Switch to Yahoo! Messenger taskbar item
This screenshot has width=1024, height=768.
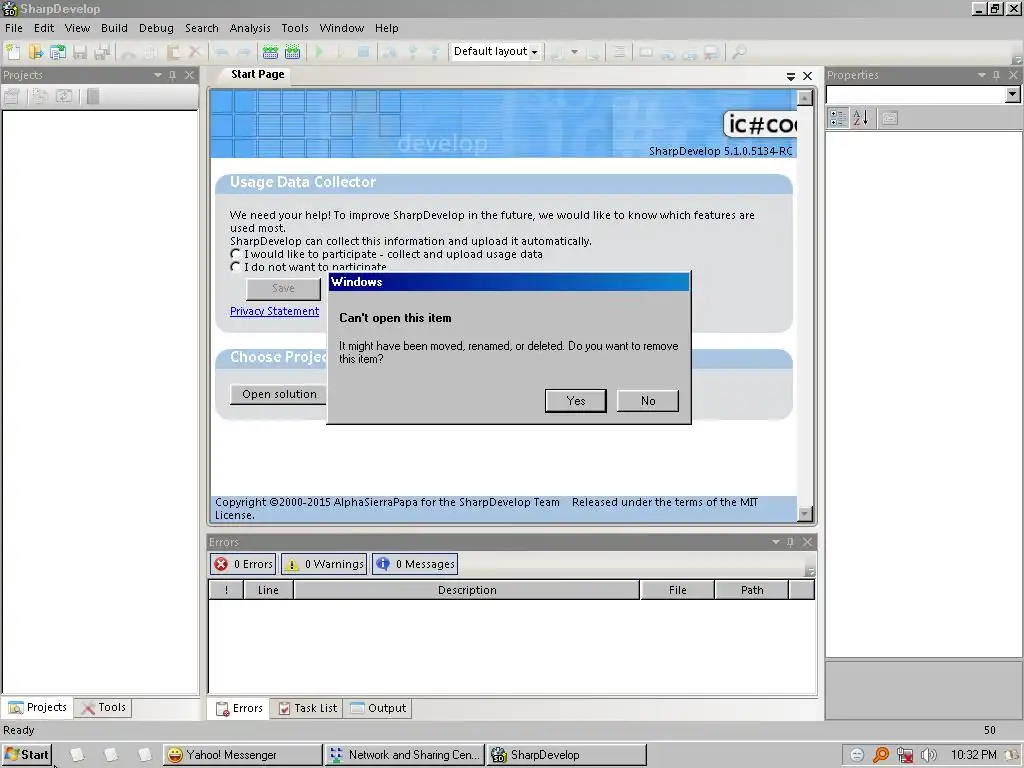(x=242, y=755)
